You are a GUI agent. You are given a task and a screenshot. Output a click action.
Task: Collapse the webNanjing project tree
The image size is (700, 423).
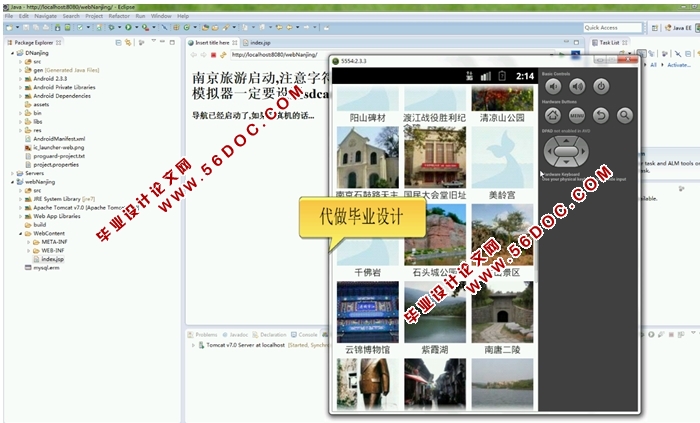13,183
